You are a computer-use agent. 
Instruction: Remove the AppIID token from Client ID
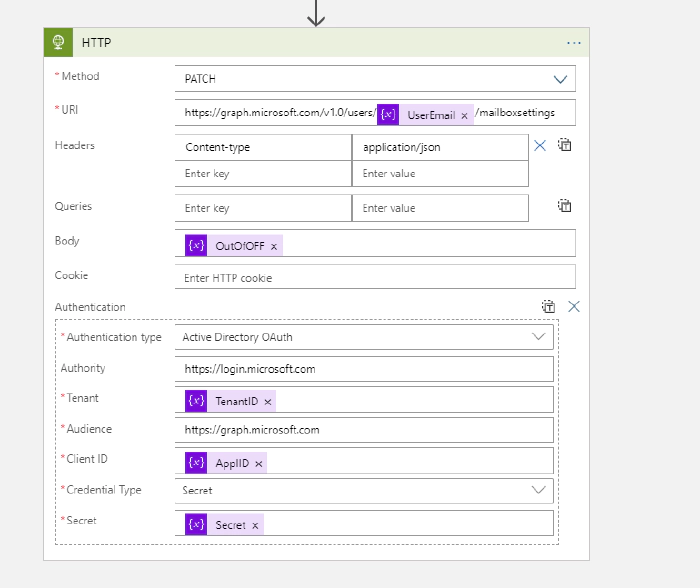(259, 463)
